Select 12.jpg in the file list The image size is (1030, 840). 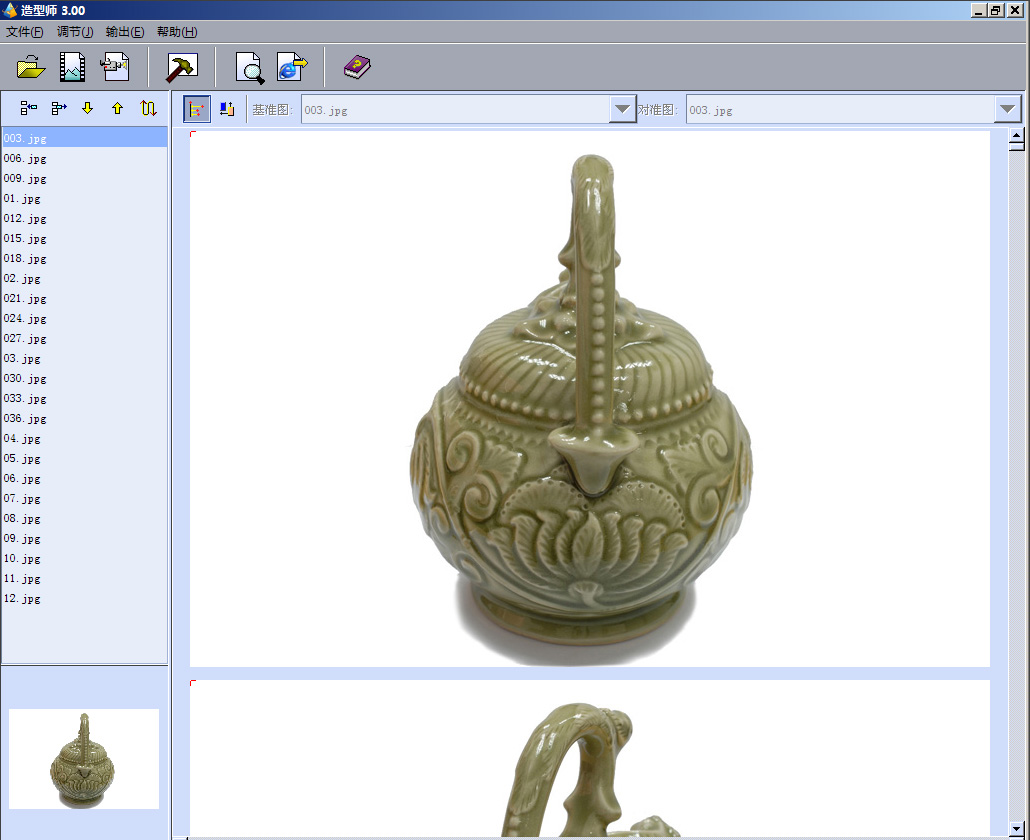(85, 599)
